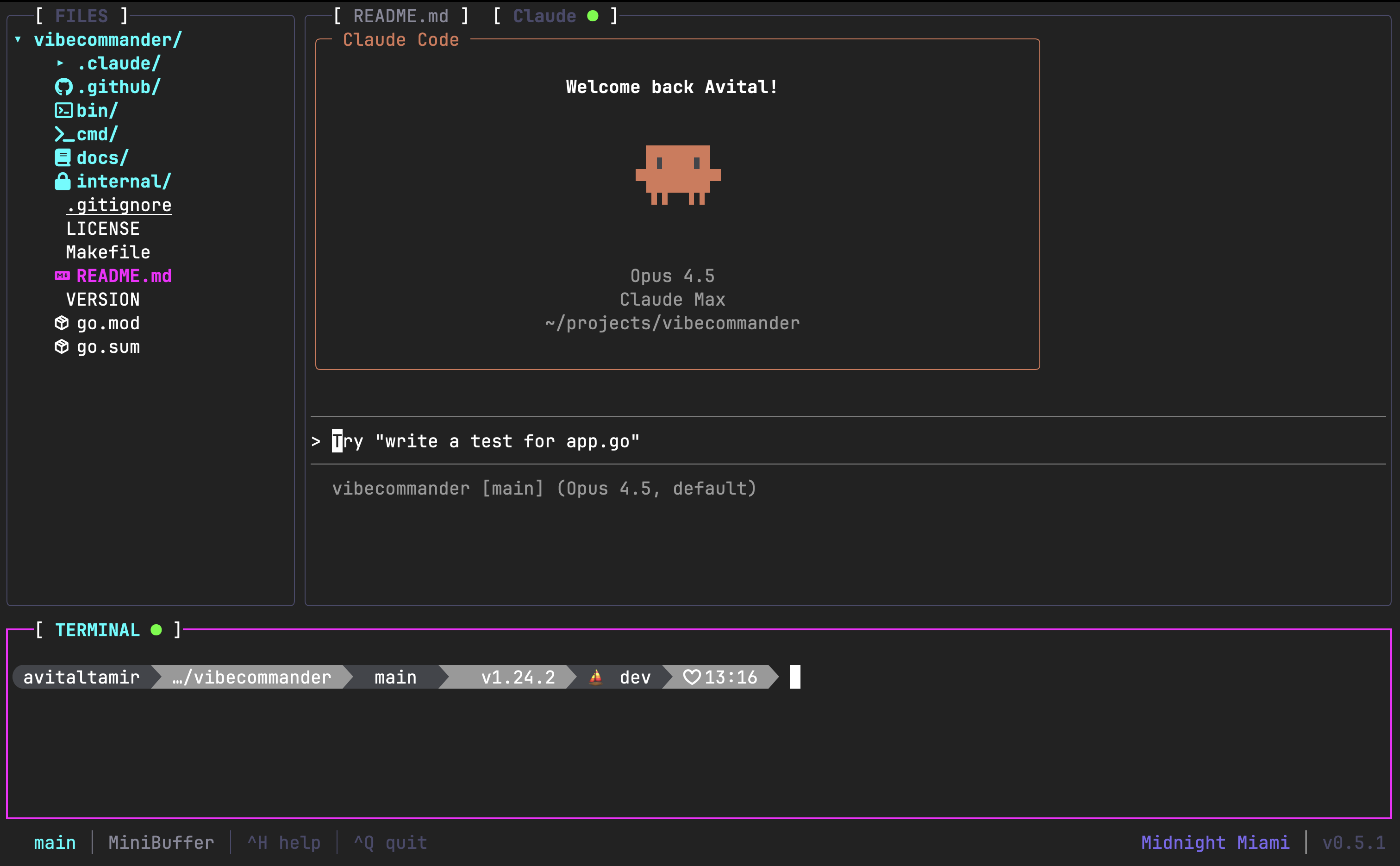
Task: Click the markdown icon beside README.md
Action: 63,276
